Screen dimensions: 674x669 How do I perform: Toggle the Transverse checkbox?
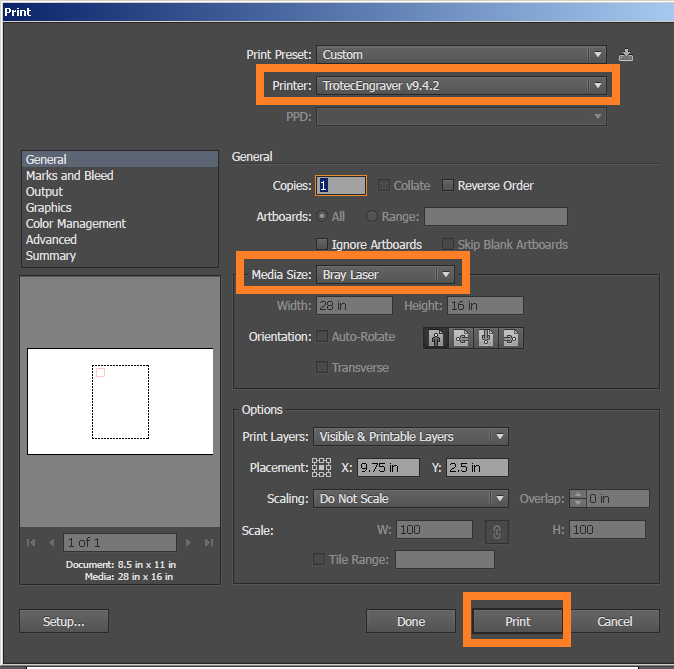(322, 367)
